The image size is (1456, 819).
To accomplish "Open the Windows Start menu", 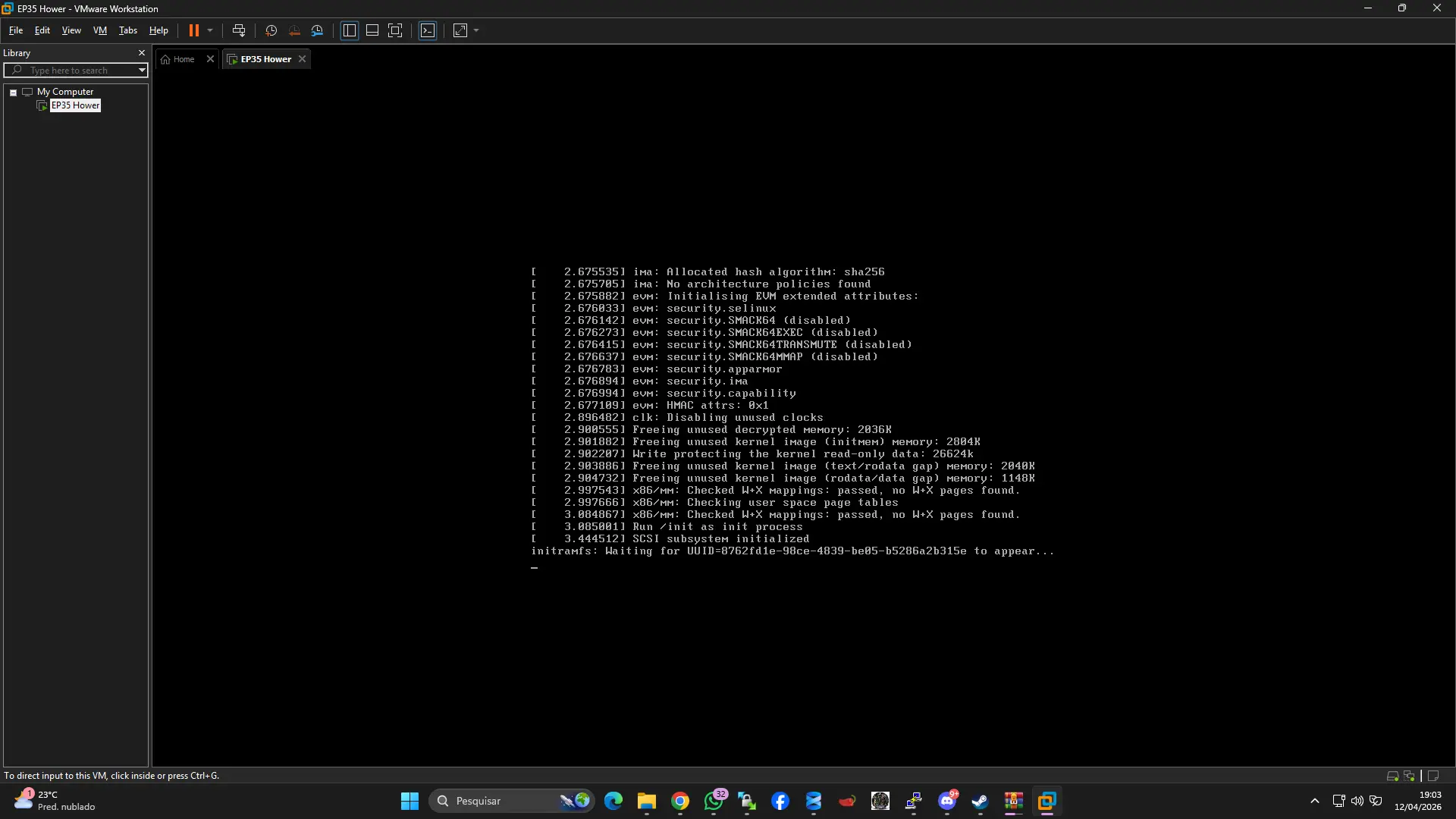I will (409, 801).
